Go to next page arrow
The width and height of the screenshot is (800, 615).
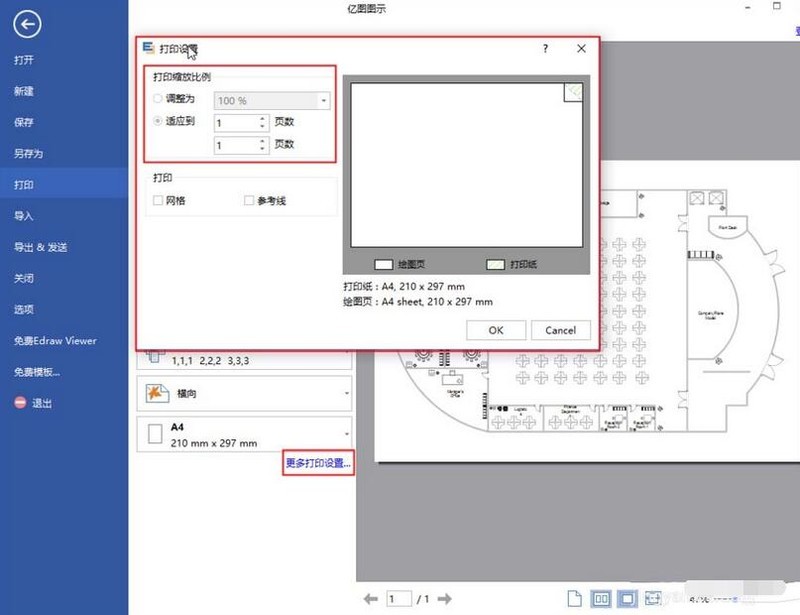coord(444,599)
